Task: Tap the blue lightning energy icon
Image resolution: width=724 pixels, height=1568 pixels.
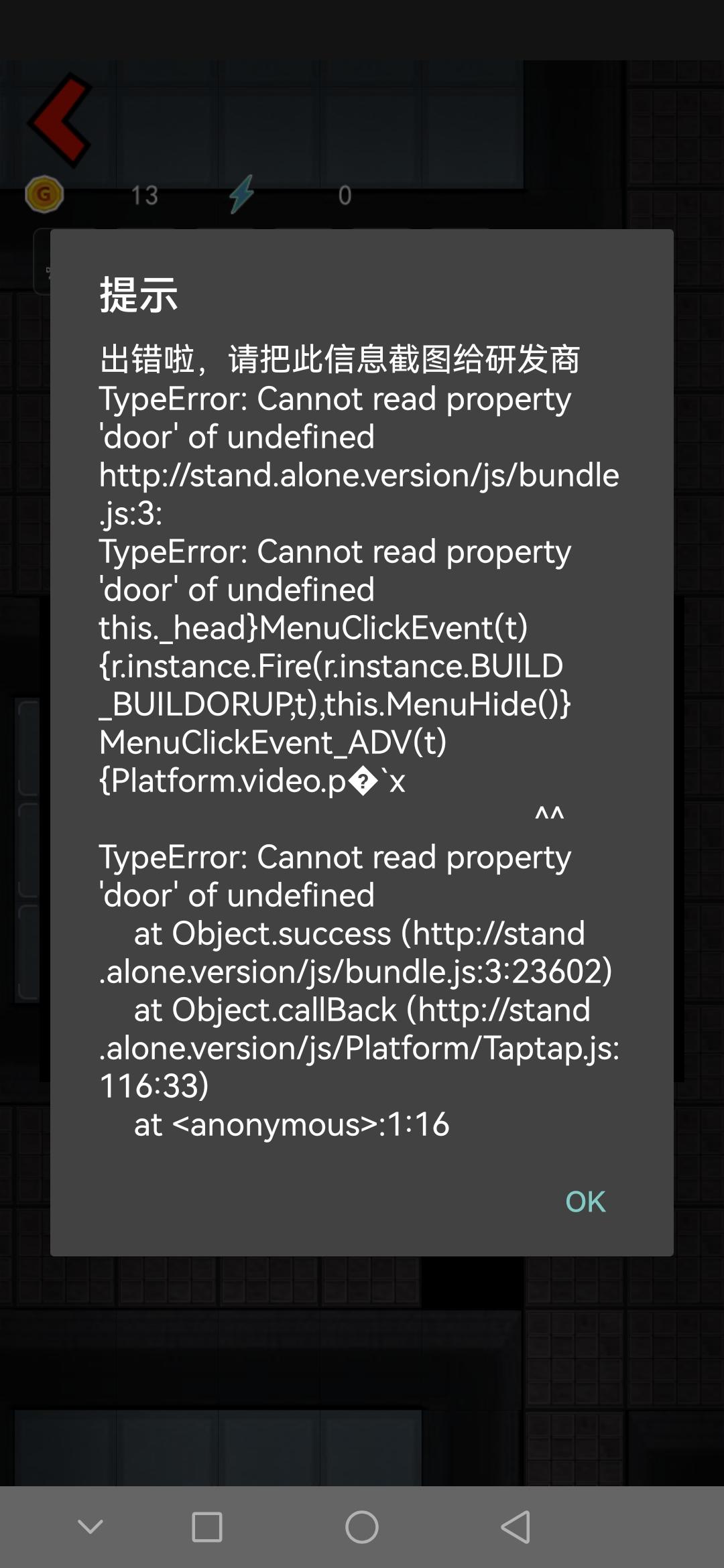Action: coord(241,194)
